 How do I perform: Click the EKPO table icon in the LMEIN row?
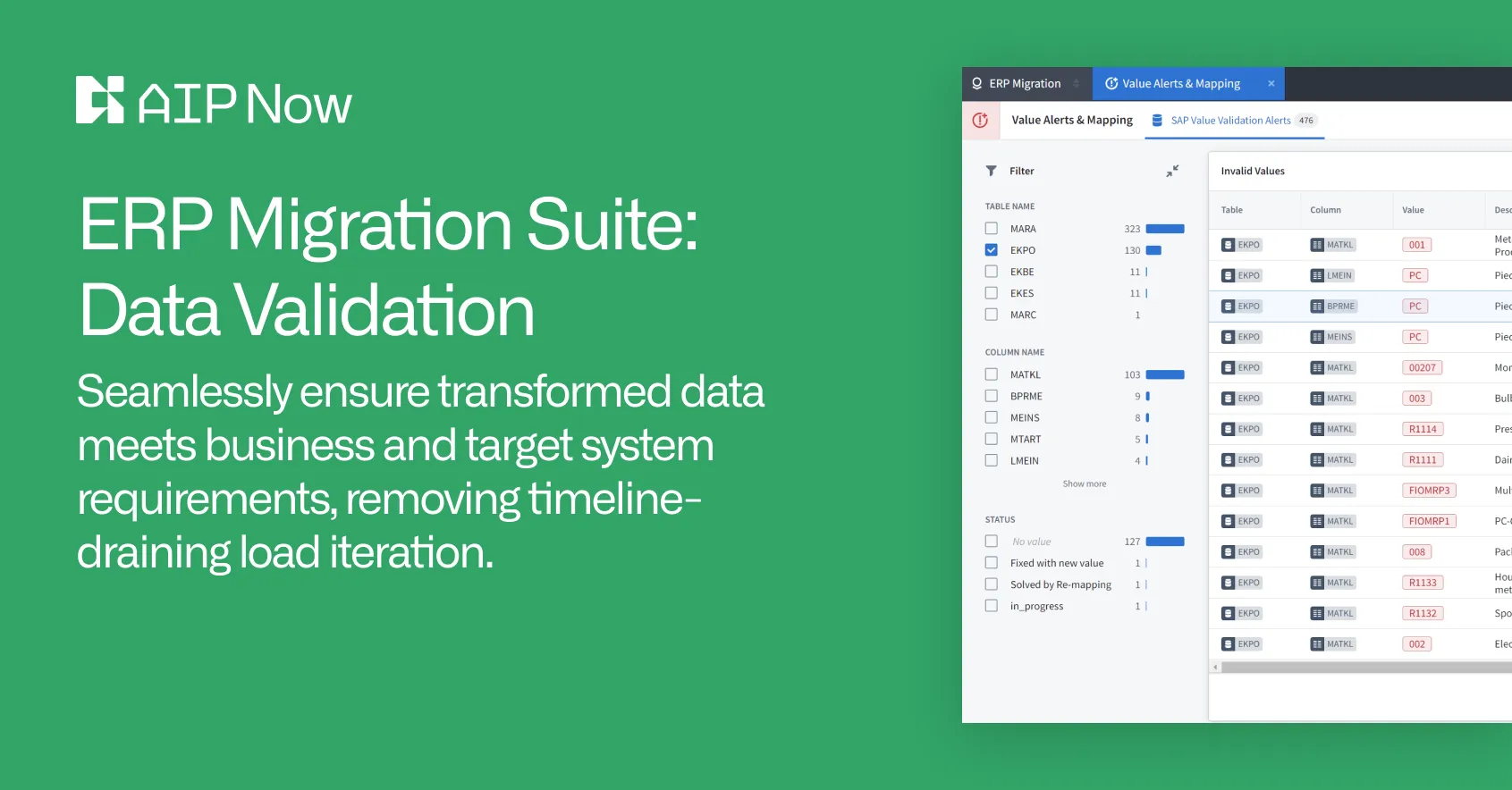1229,275
